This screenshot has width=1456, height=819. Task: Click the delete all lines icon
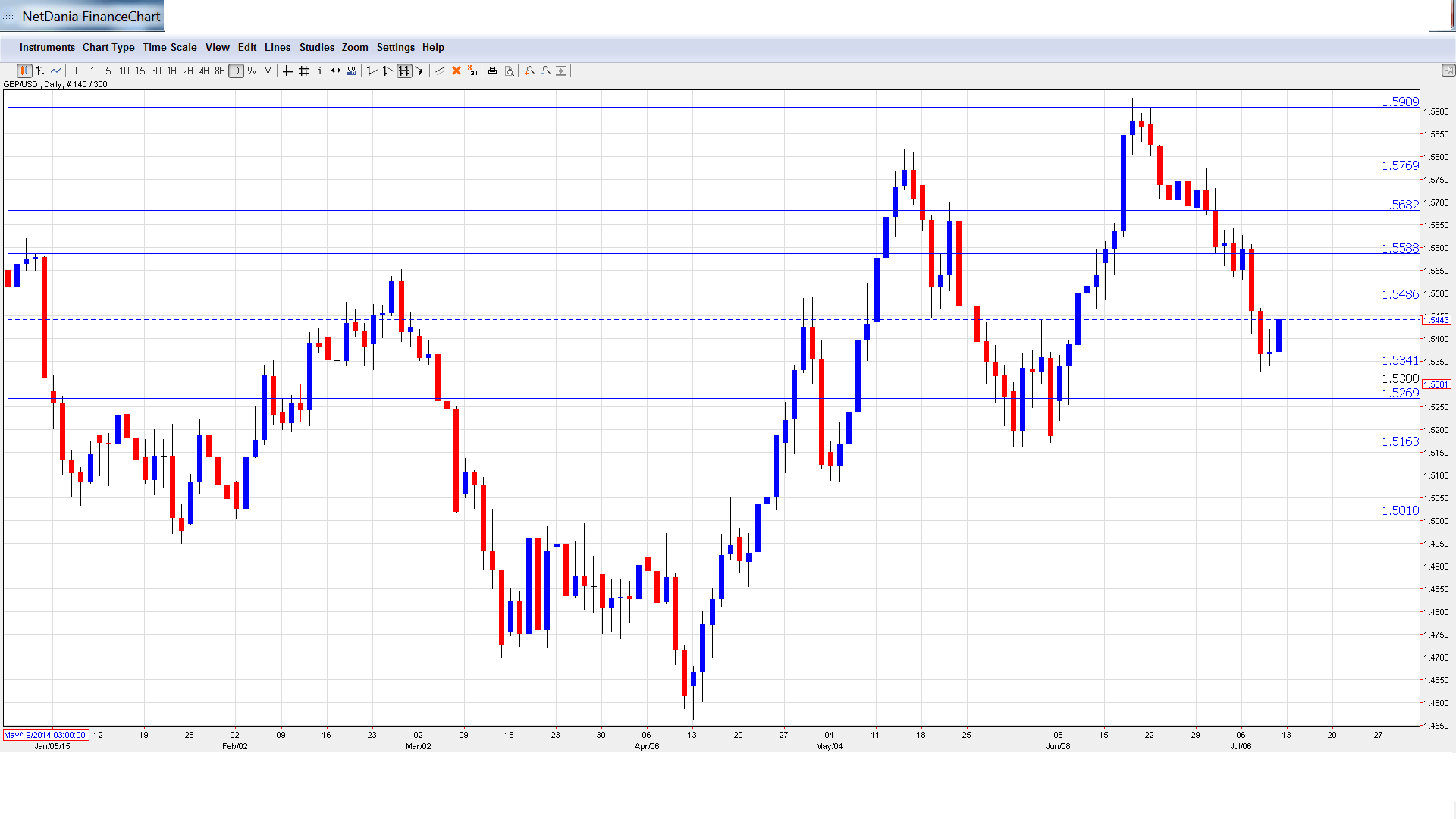(x=472, y=71)
